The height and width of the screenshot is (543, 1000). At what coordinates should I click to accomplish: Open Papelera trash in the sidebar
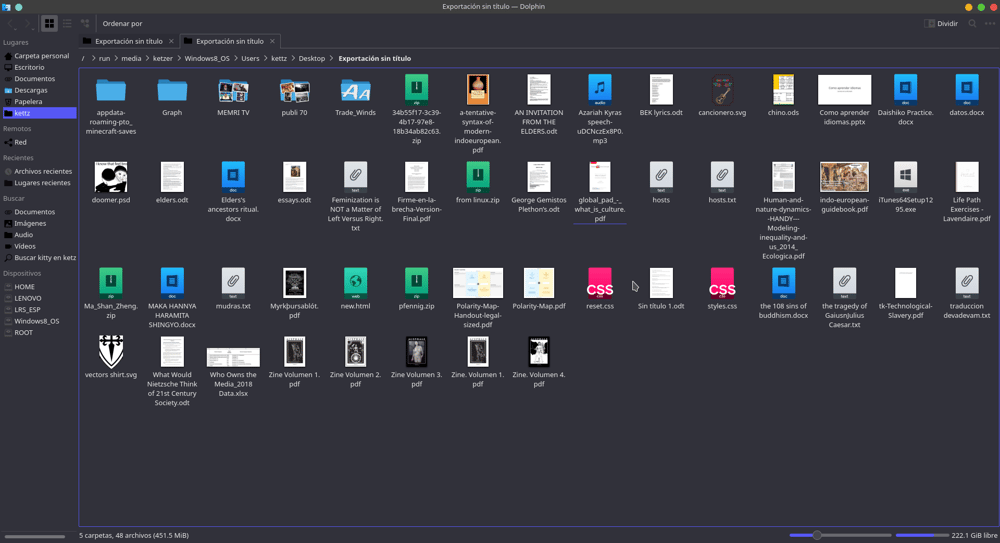click(x=38, y=101)
